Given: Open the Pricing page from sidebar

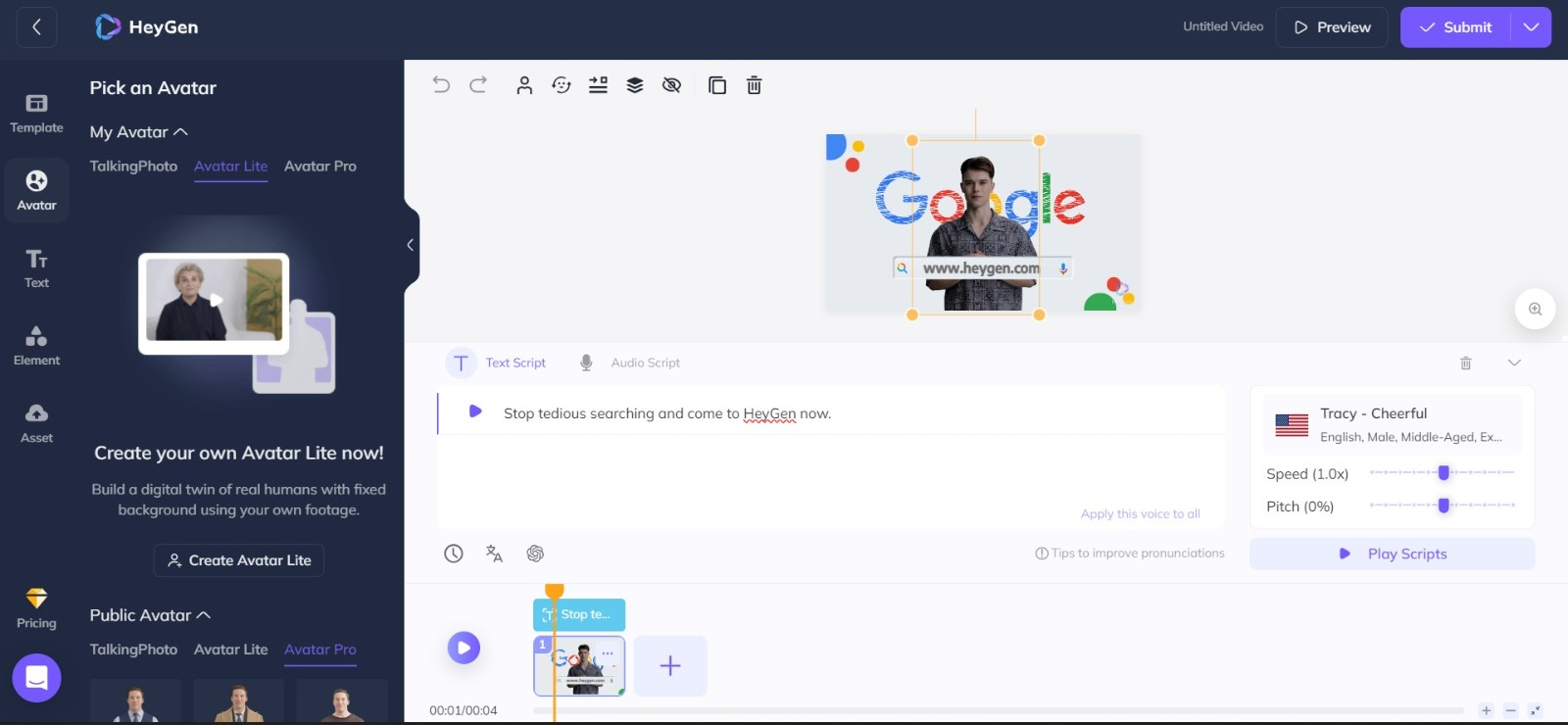Looking at the screenshot, I should click(36, 608).
